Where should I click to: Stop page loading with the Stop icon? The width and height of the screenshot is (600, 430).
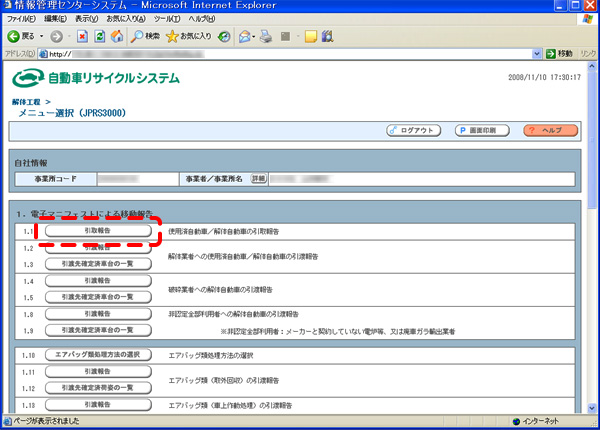click(x=82, y=36)
